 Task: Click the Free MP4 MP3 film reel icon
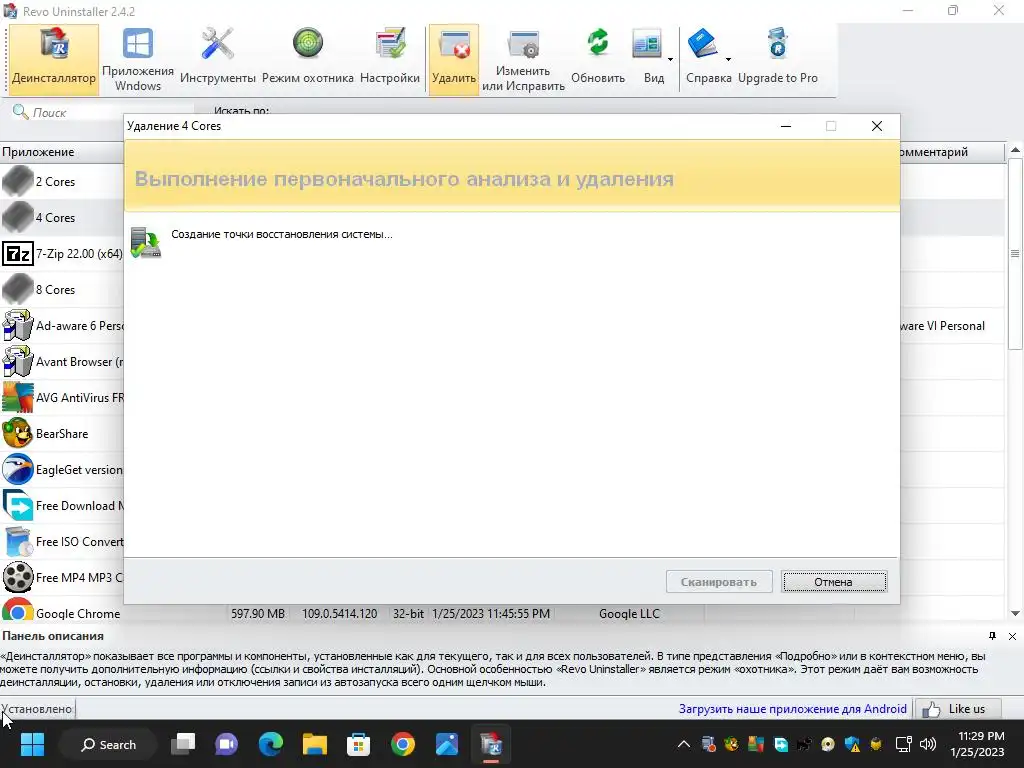point(18,577)
